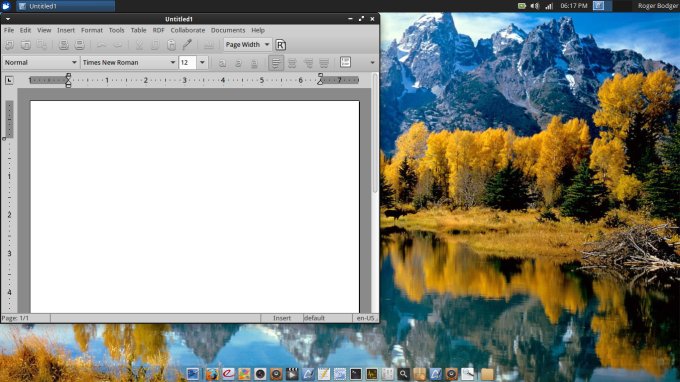Toggle Left alignment
This screenshot has height=382, width=680.
[276, 63]
